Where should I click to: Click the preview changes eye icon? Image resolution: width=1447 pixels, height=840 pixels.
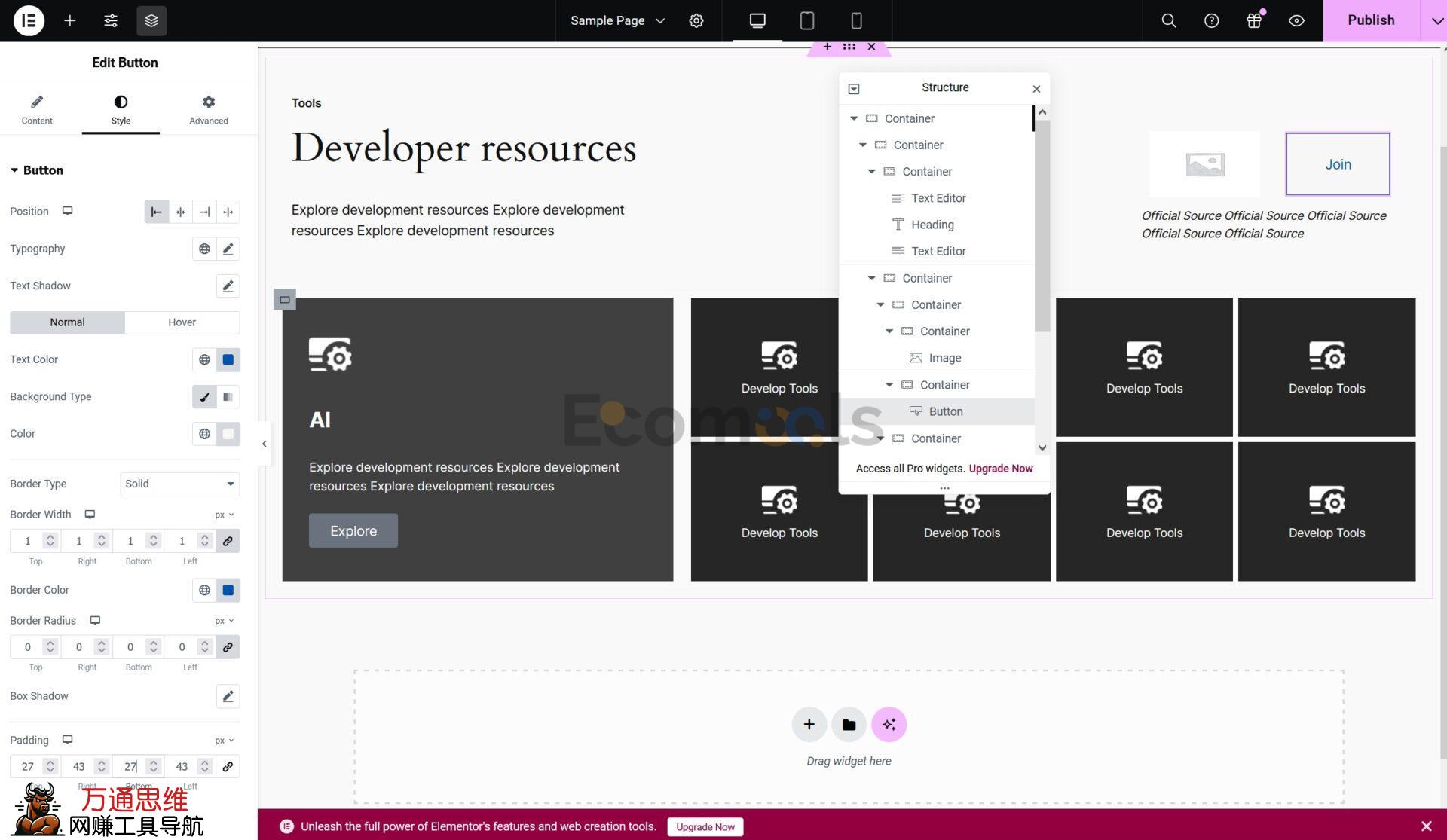pos(1296,20)
